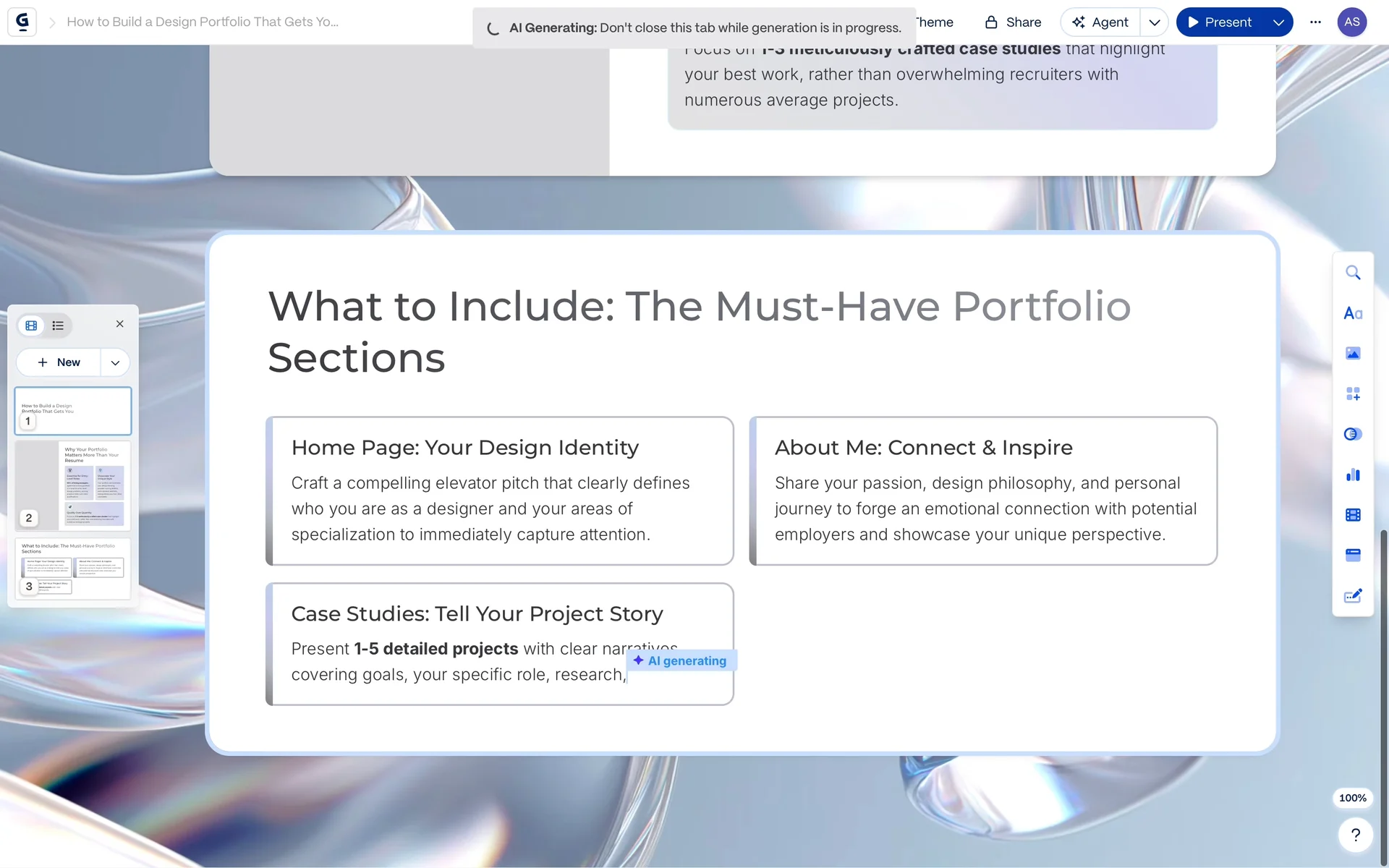Open the 100% zoom level control
The width and height of the screenshot is (1389, 868).
coord(1352,798)
